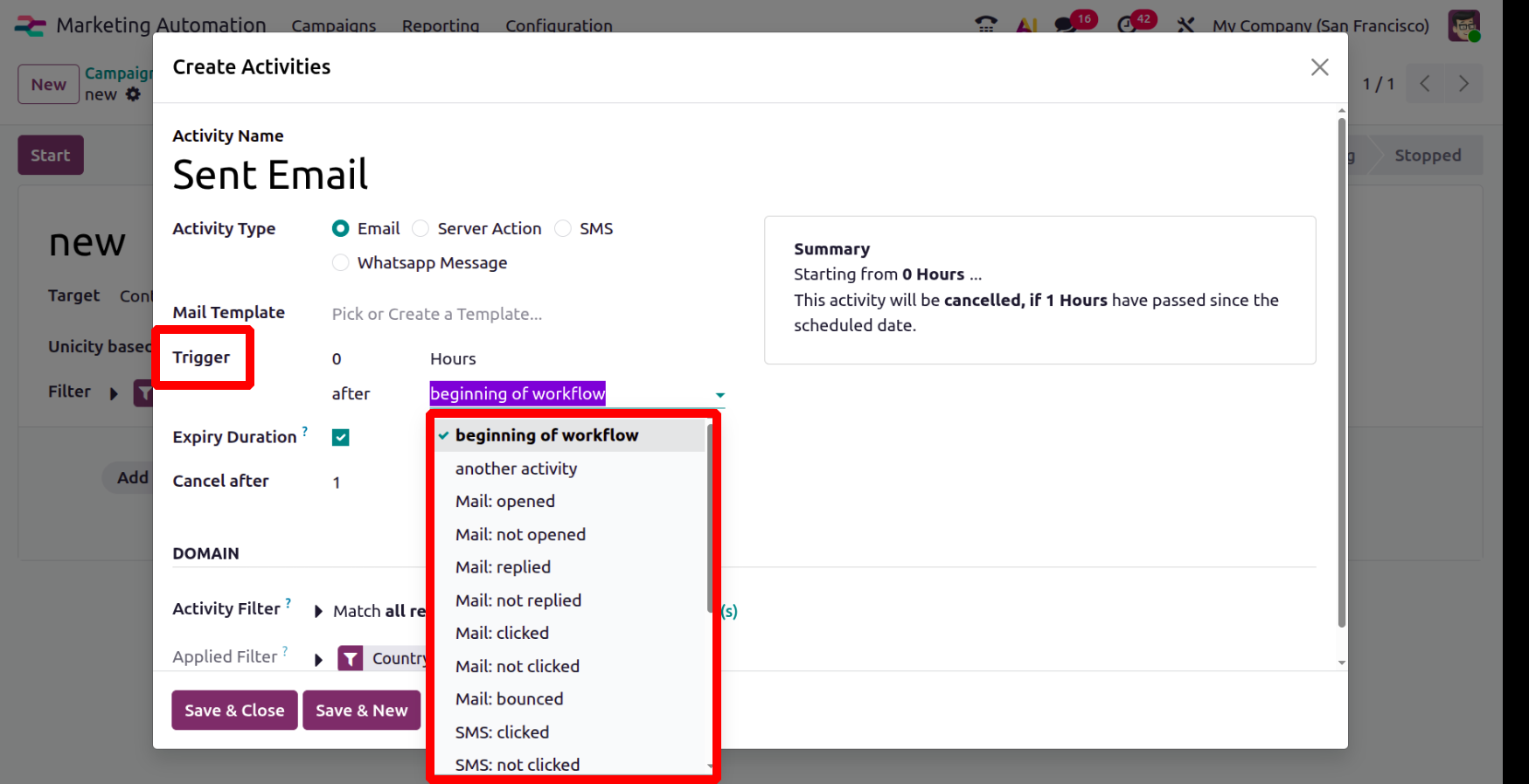Switch company via My Company (San Francisco)
Viewport: 1529px width, 784px height.
tap(1321, 26)
